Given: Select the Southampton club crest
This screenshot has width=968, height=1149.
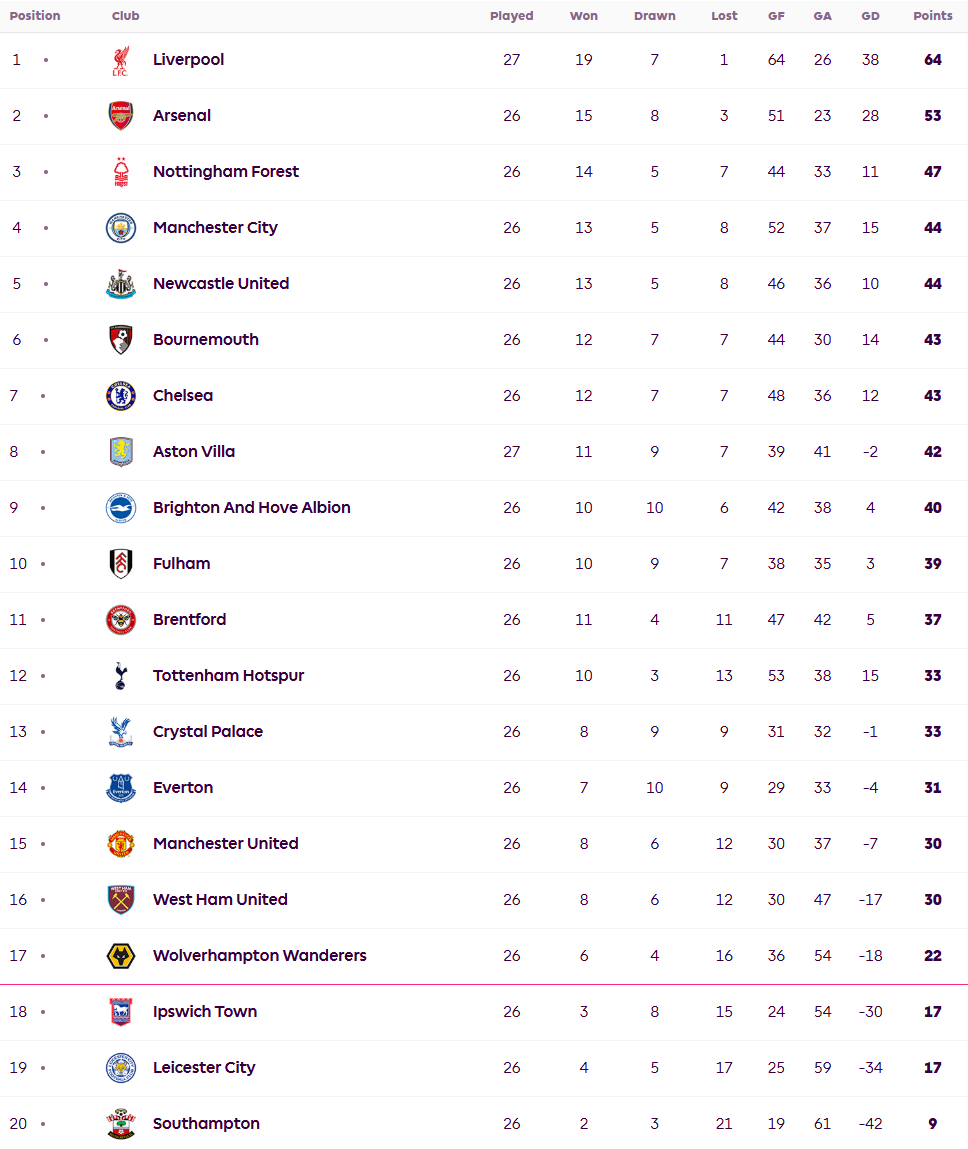Looking at the screenshot, I should pos(121,1123).
